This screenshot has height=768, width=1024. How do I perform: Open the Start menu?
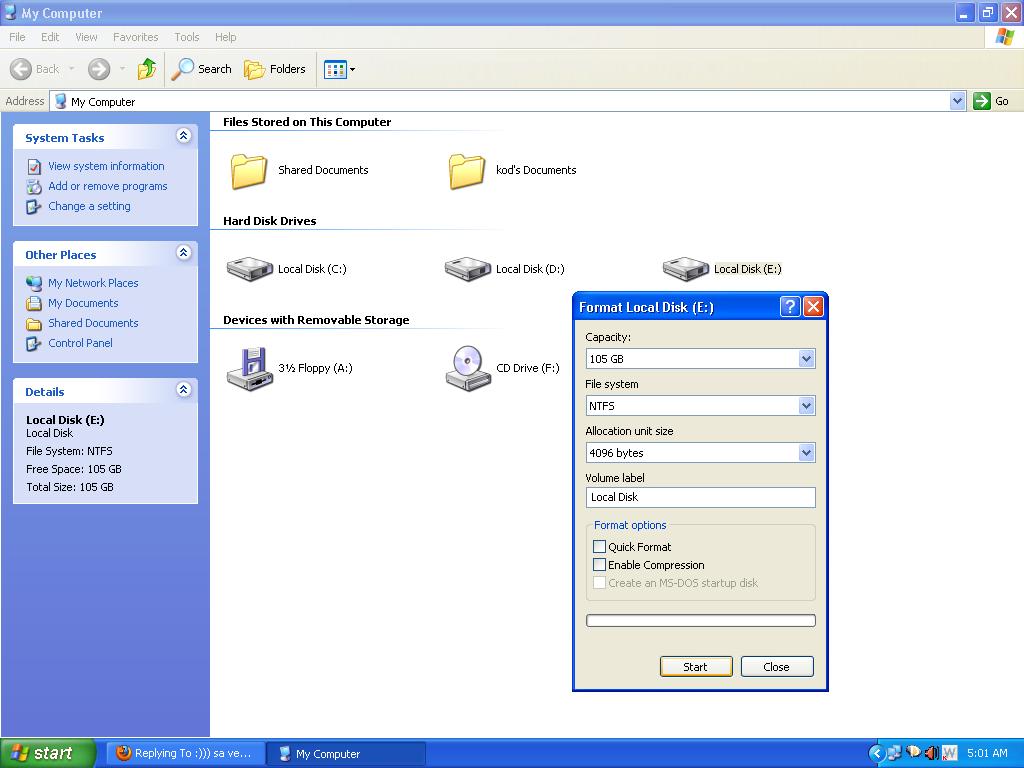[x=47, y=753]
